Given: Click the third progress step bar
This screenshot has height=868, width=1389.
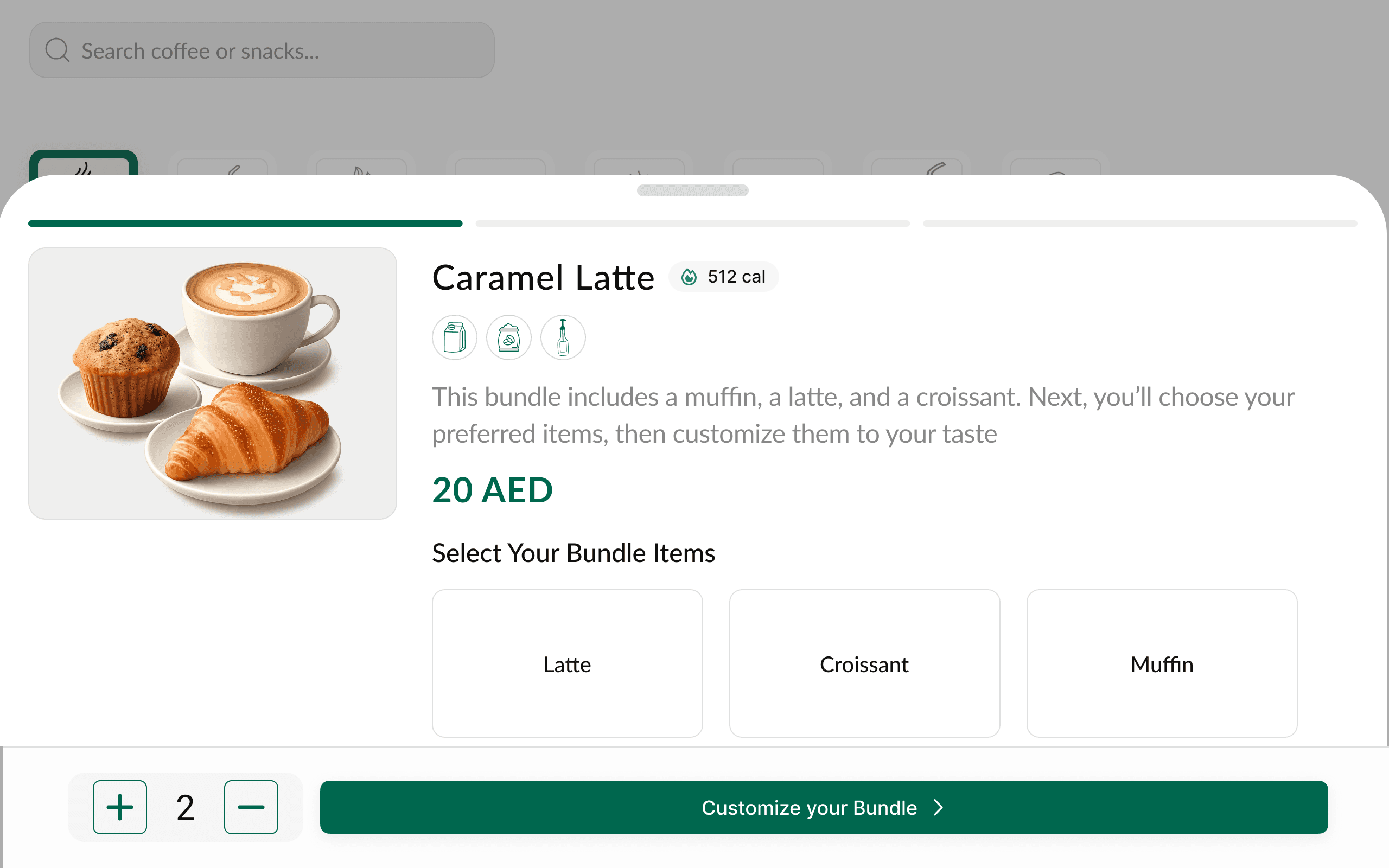Looking at the screenshot, I should coord(1140,224).
